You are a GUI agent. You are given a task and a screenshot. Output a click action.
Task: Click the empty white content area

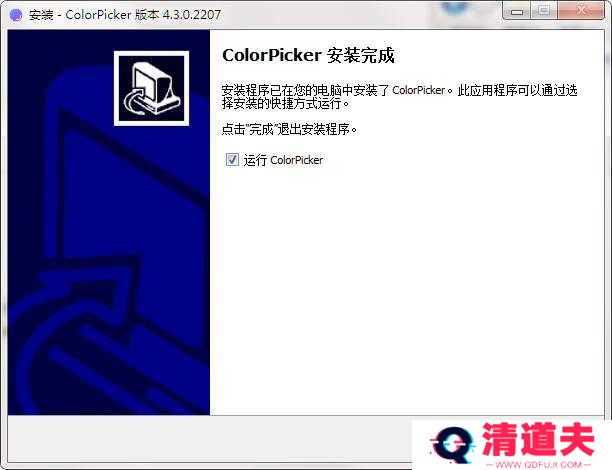click(x=400, y=300)
